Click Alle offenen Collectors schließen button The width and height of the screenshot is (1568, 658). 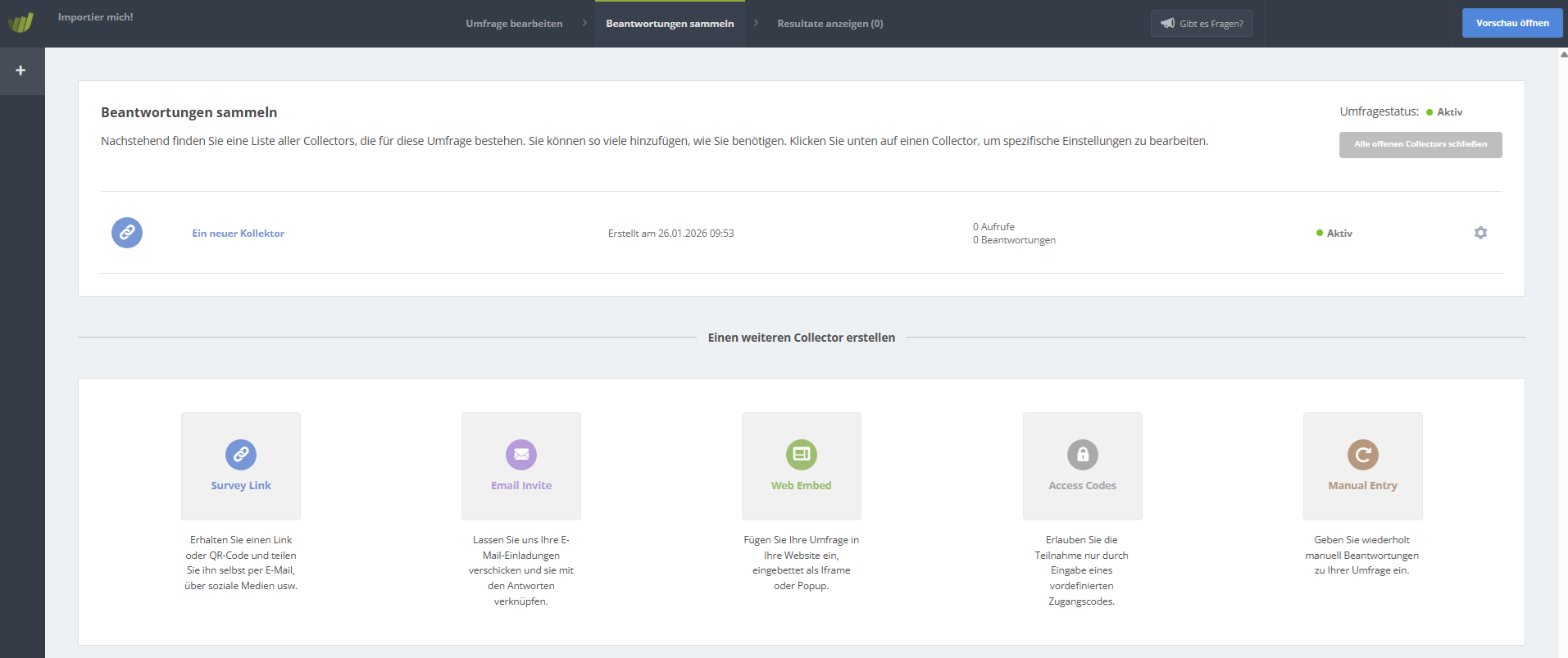tap(1420, 144)
